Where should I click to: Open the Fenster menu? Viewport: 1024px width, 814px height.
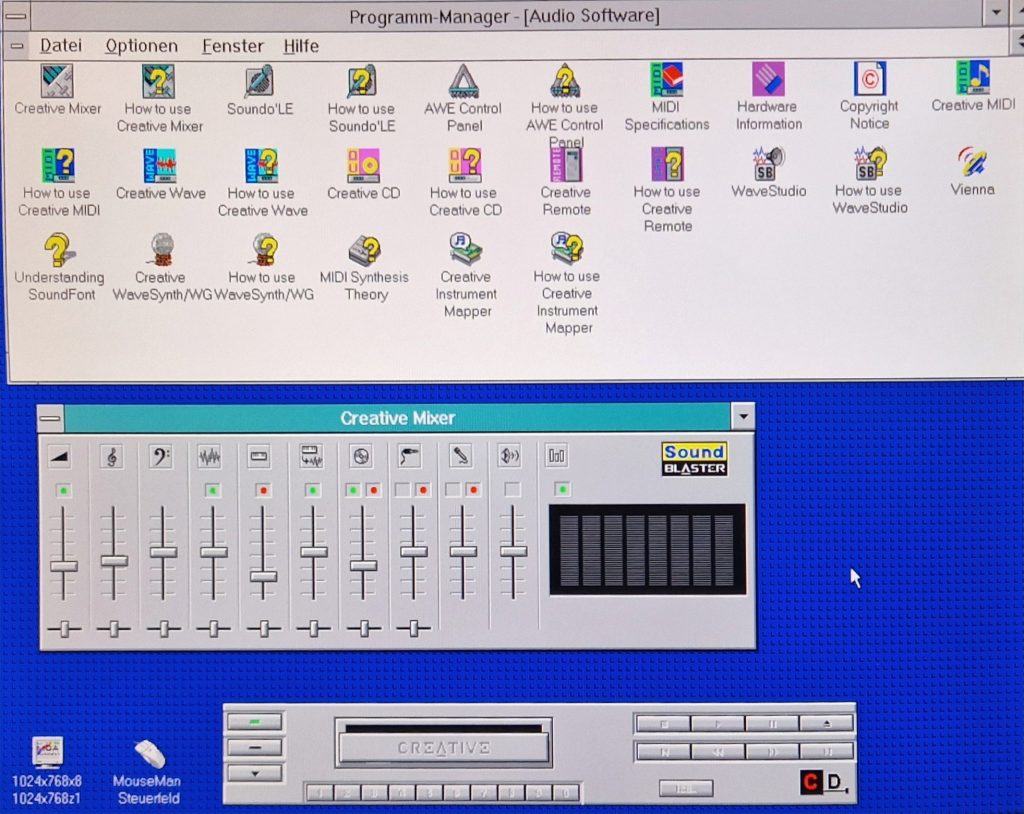(x=232, y=46)
